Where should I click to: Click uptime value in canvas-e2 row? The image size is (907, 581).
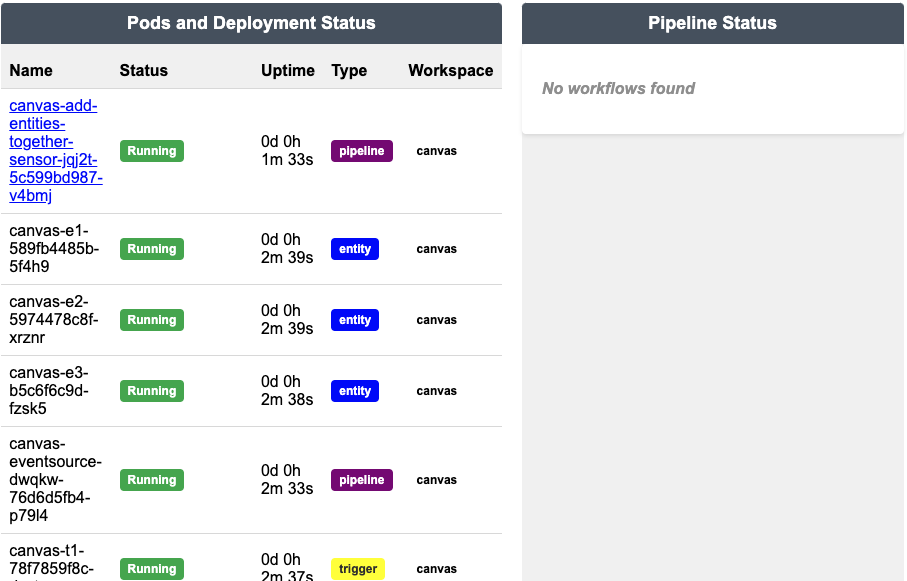pos(287,320)
